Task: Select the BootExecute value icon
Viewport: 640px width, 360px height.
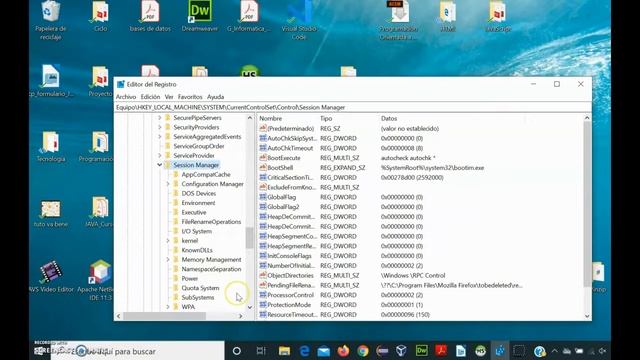Action: tap(263, 158)
